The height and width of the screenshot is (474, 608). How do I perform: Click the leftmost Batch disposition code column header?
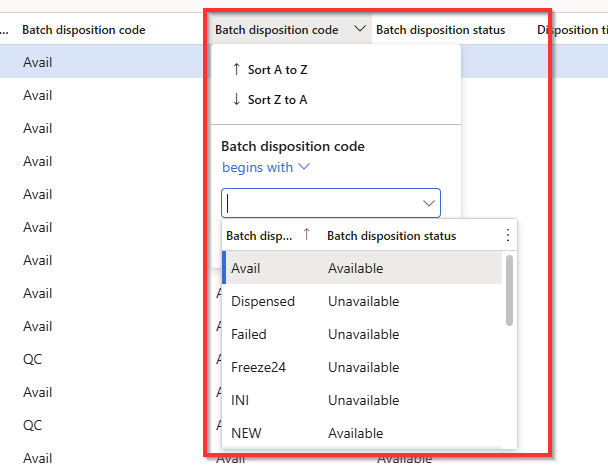pos(83,30)
